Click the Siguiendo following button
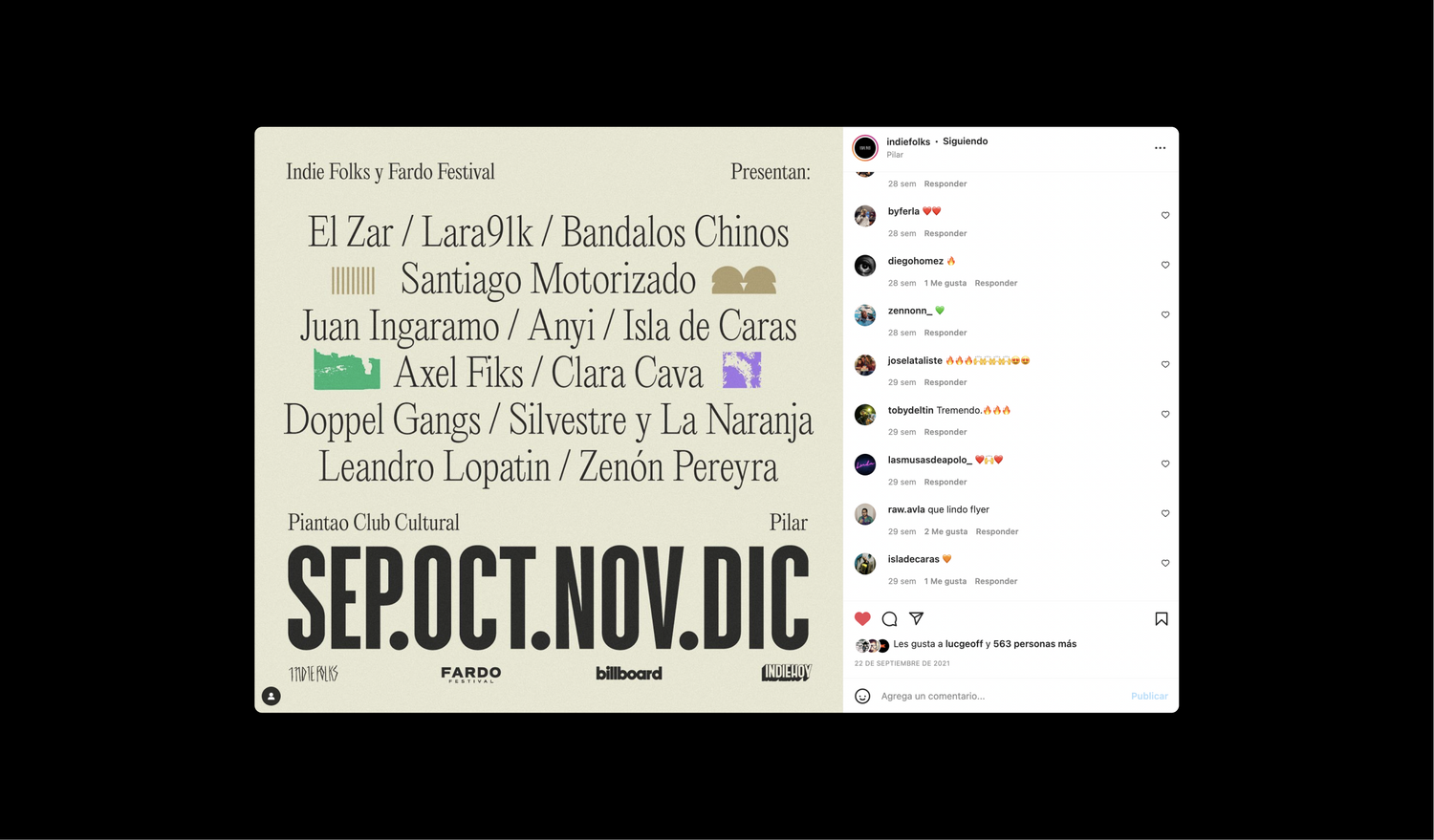The image size is (1434, 840). point(965,141)
